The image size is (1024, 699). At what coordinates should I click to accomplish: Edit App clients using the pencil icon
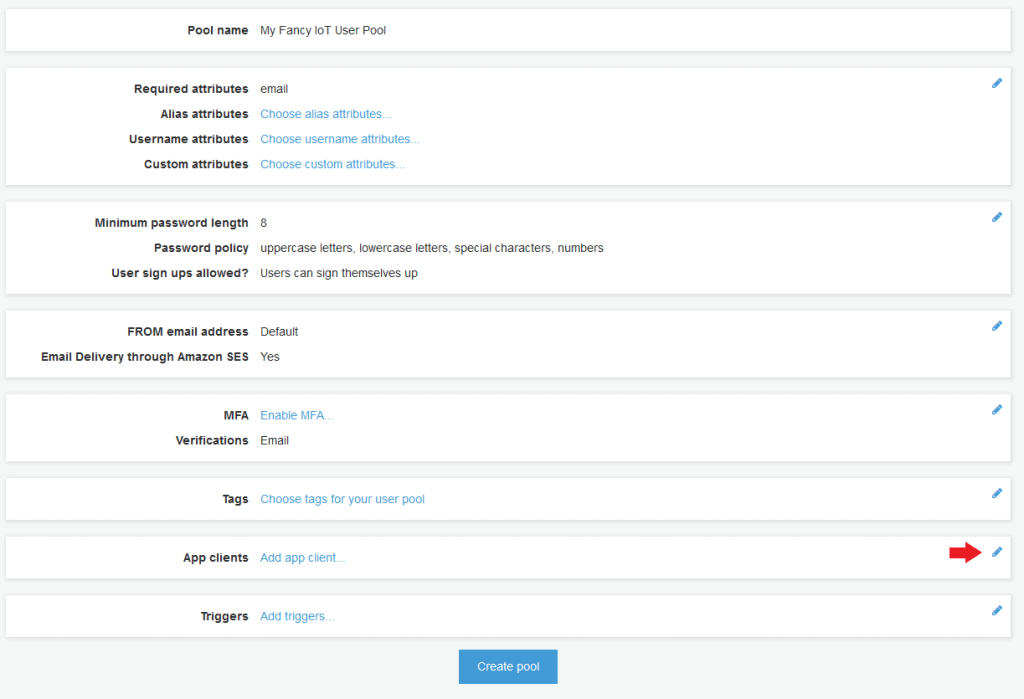click(996, 552)
